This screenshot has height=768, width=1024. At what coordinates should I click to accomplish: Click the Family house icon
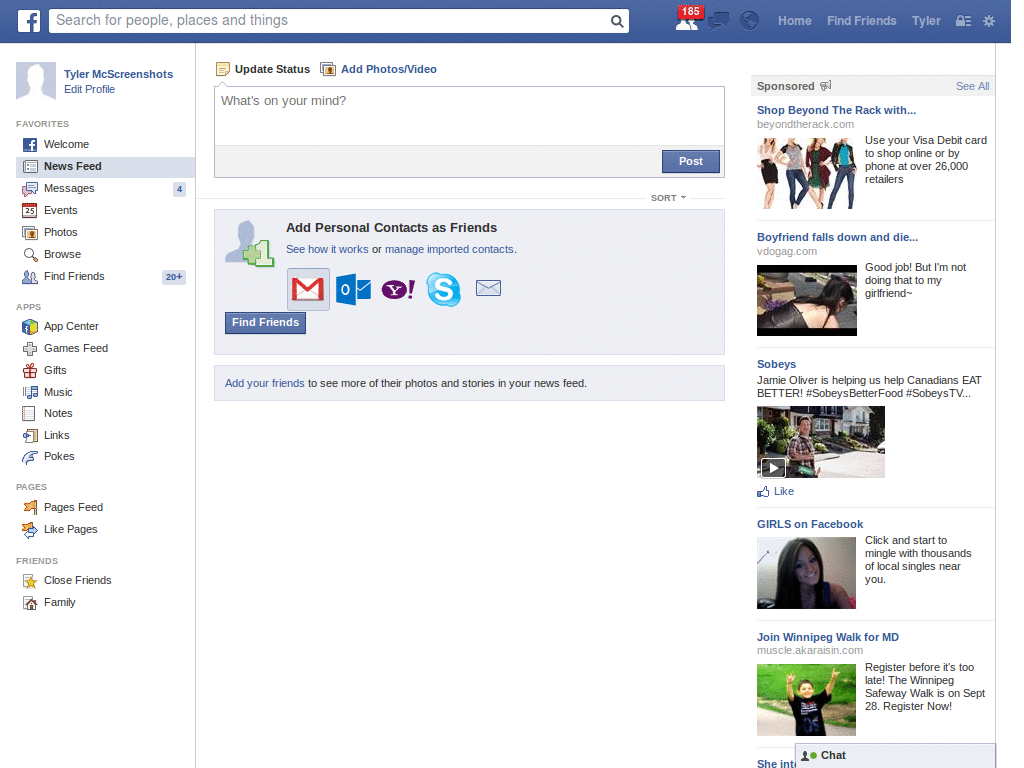(30, 603)
